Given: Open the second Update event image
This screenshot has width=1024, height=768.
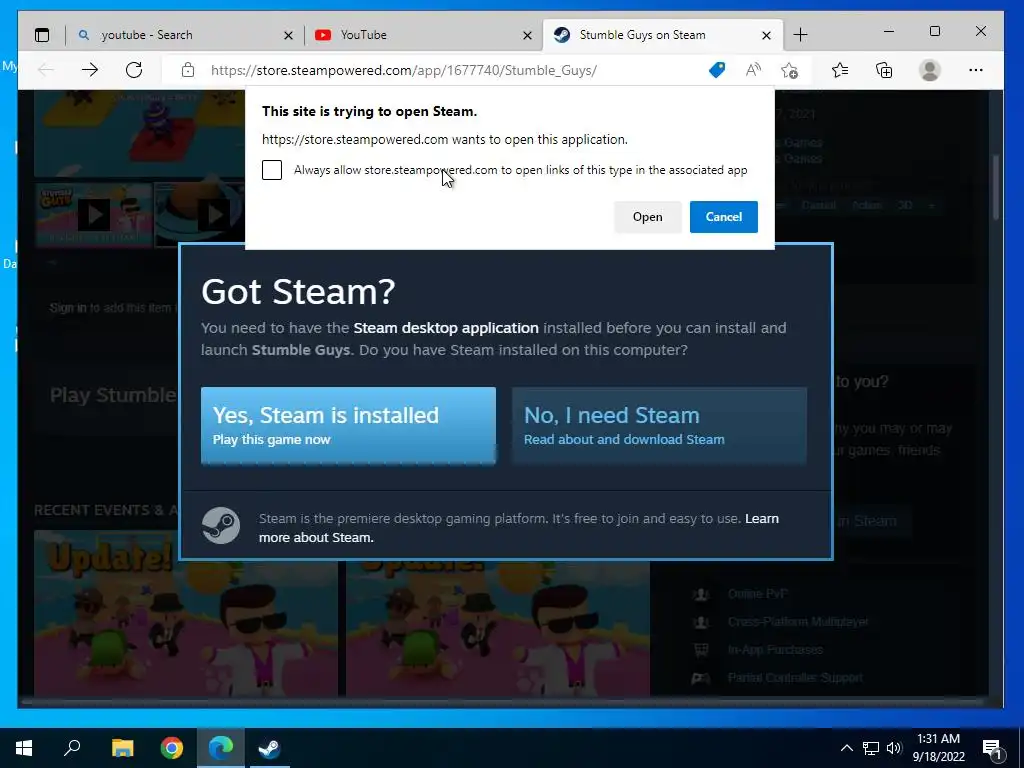Looking at the screenshot, I should coord(498,628).
